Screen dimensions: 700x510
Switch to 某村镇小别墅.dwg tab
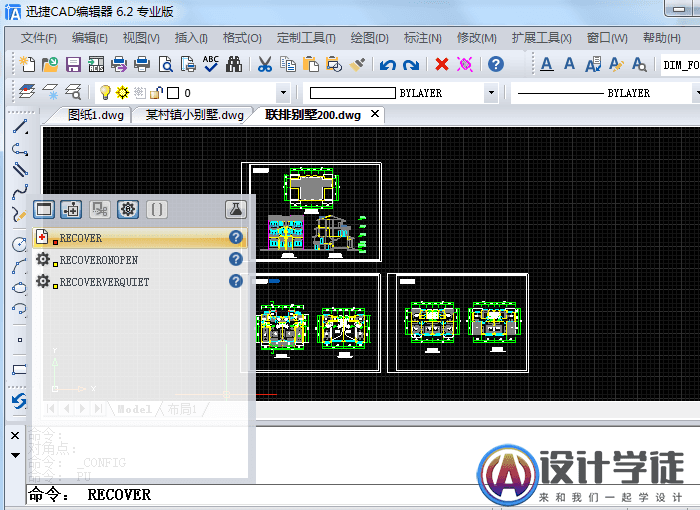point(195,115)
